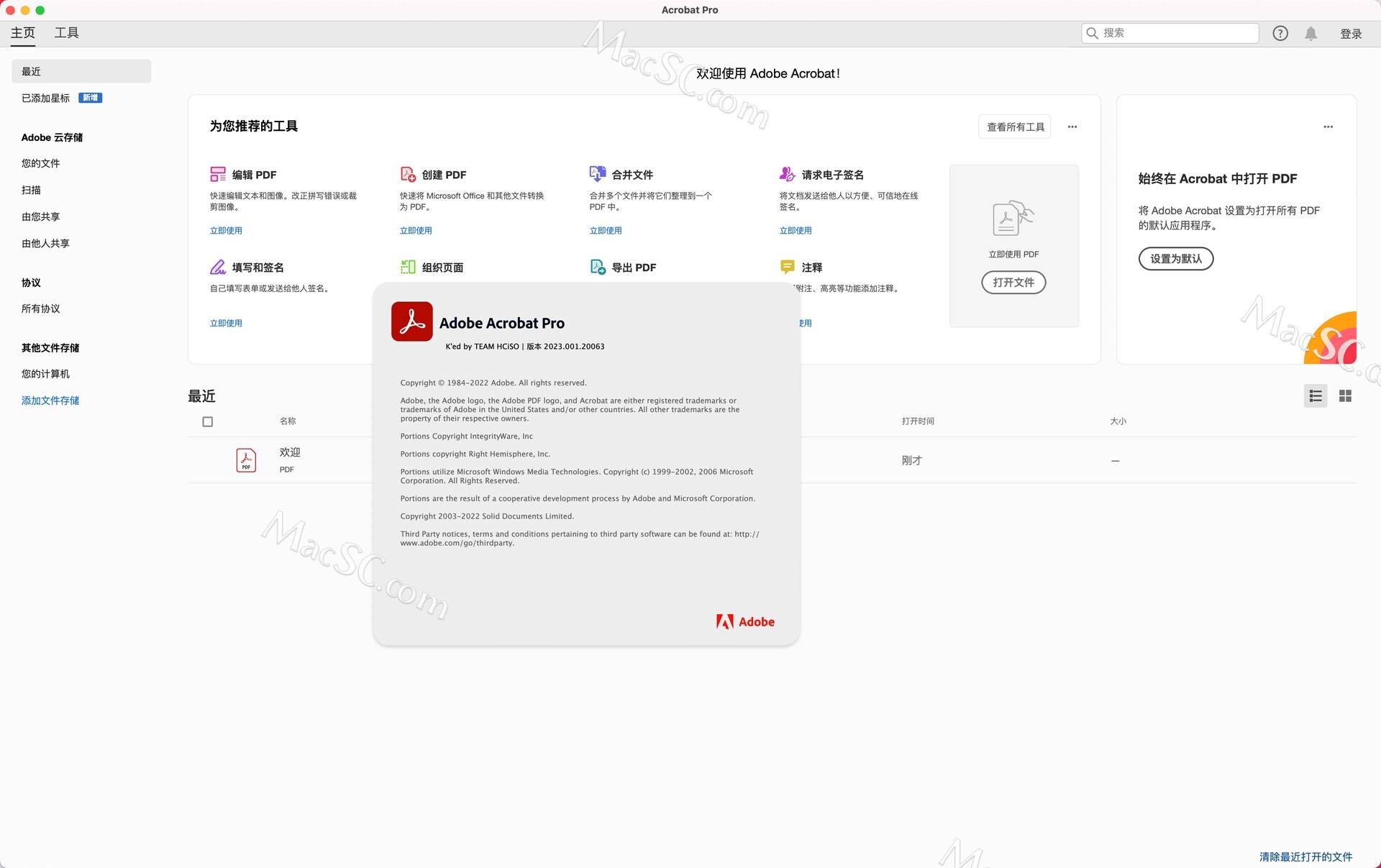Click the Request E-signatures (请求电子签名) icon
The image size is (1381, 868).
[788, 174]
